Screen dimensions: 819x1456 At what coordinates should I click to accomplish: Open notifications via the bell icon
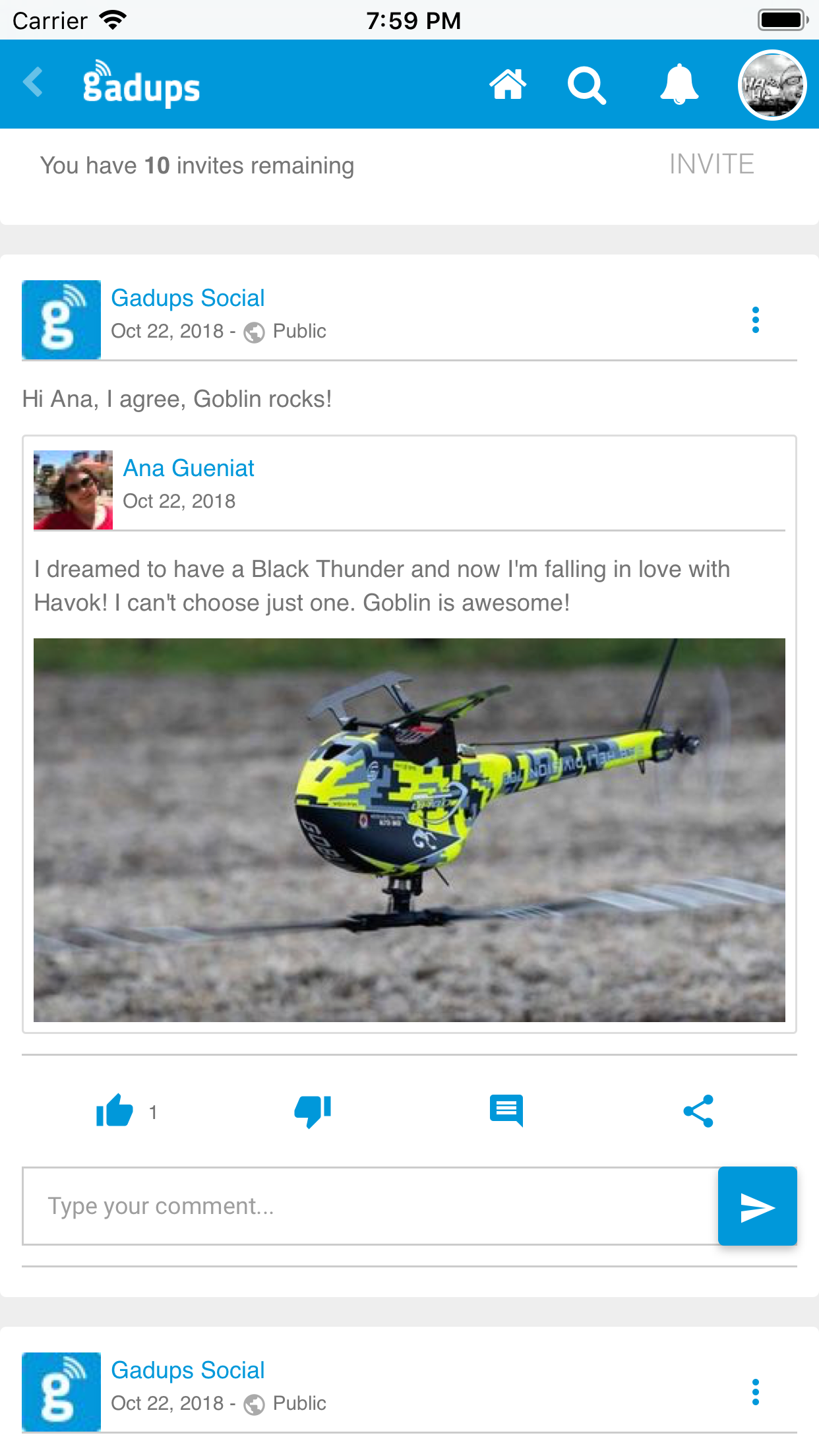pos(679,84)
